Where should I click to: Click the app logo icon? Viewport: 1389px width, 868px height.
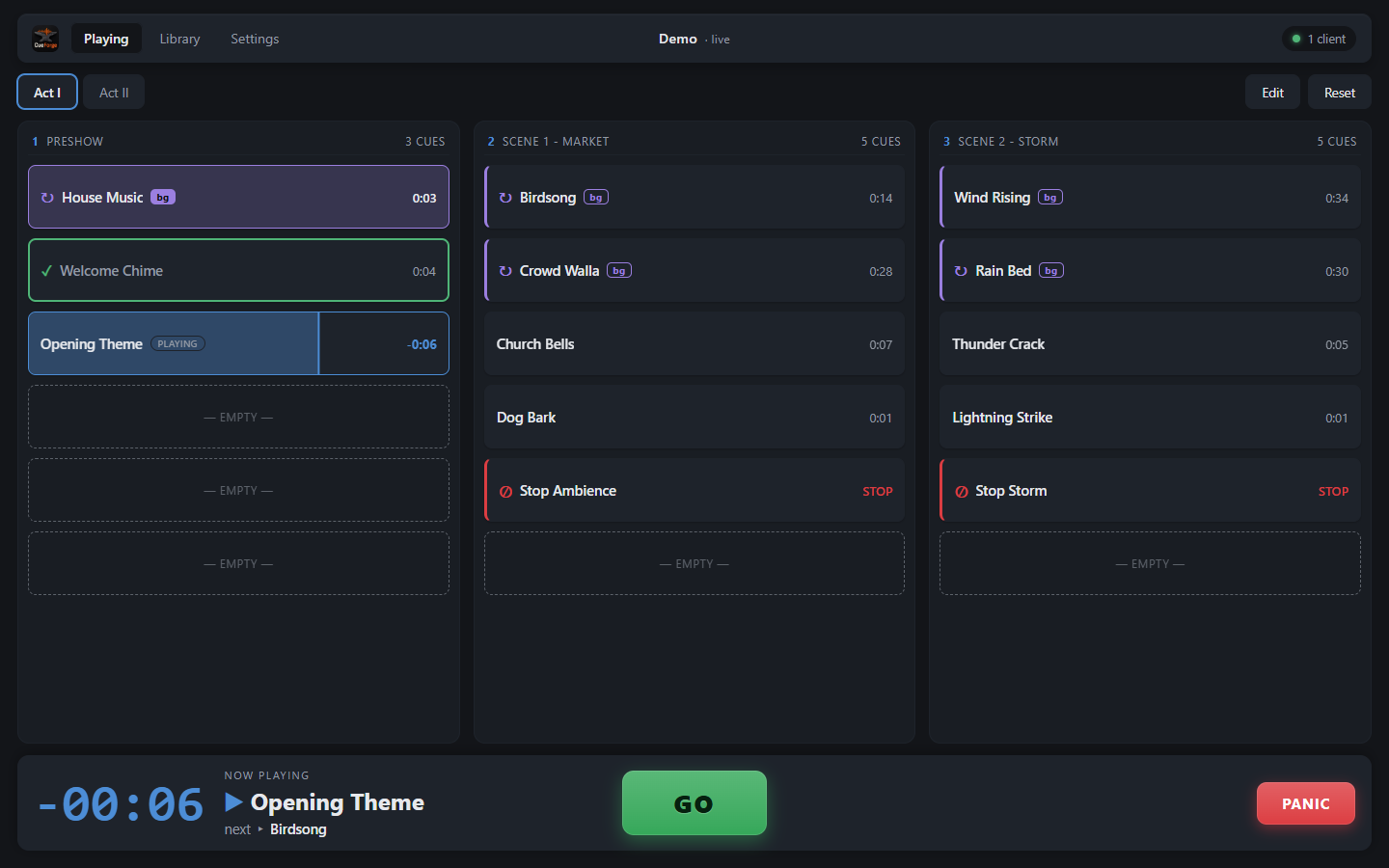[45, 39]
